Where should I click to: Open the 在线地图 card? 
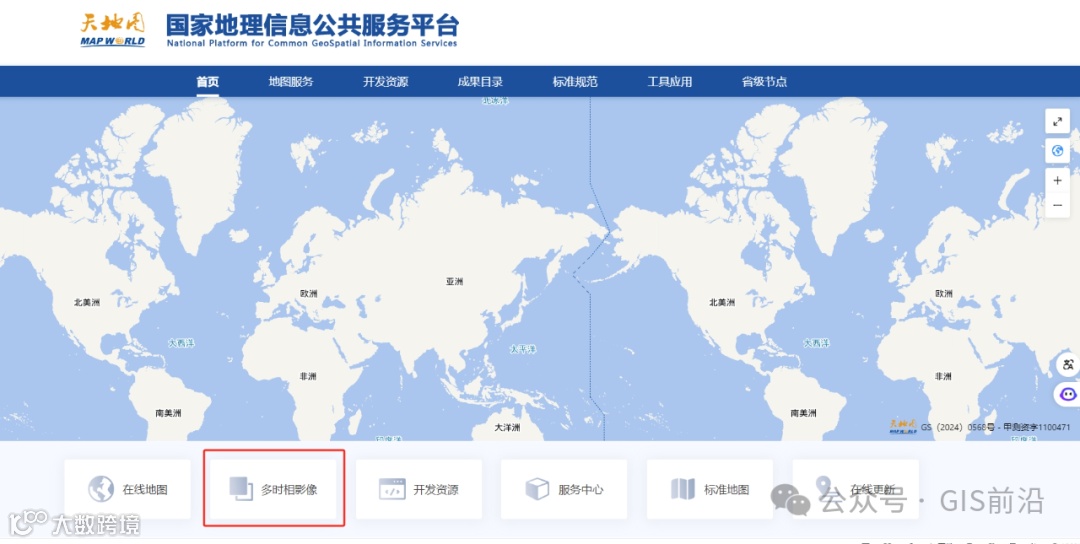127,490
